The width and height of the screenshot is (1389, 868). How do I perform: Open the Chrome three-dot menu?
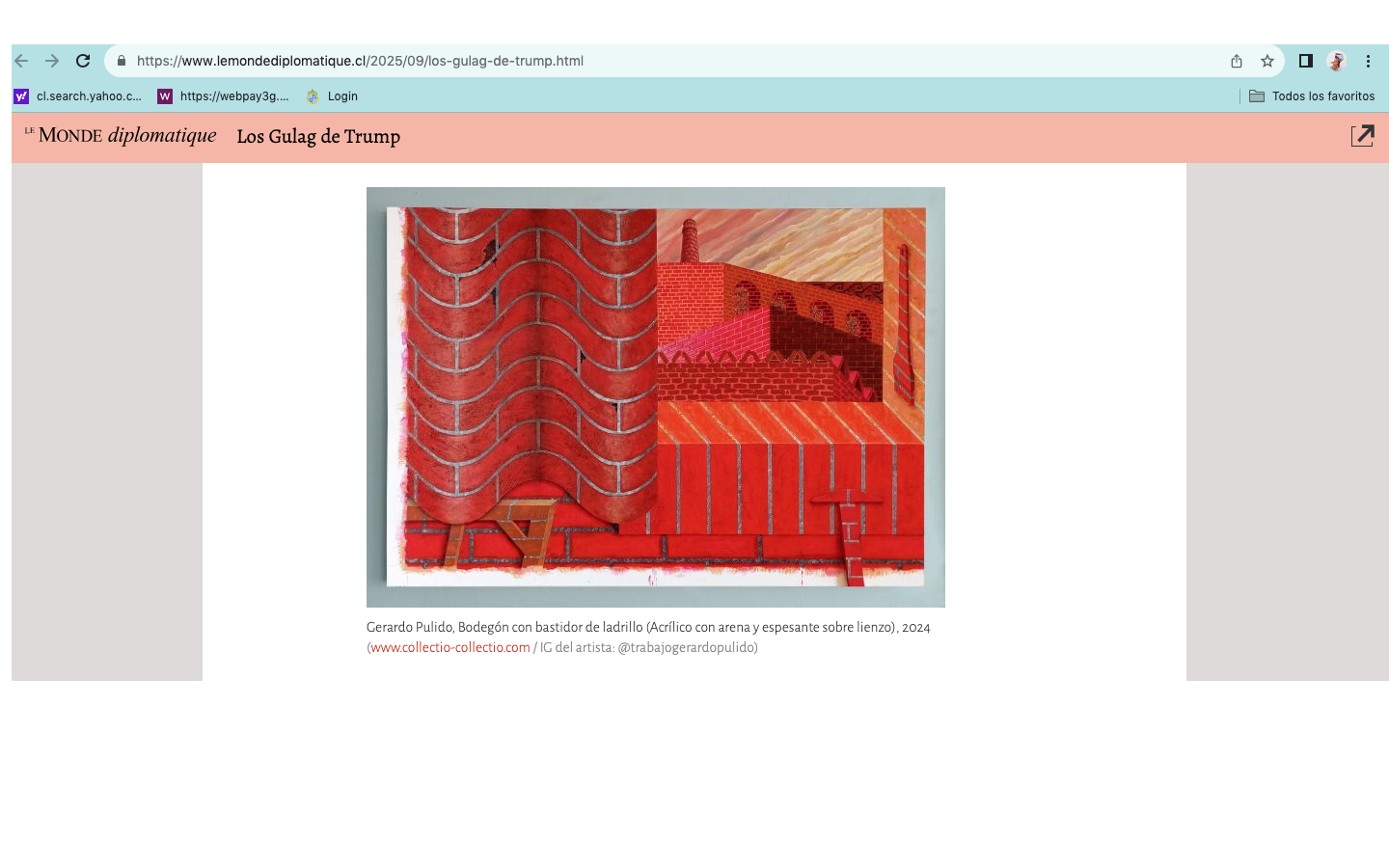point(1368,61)
